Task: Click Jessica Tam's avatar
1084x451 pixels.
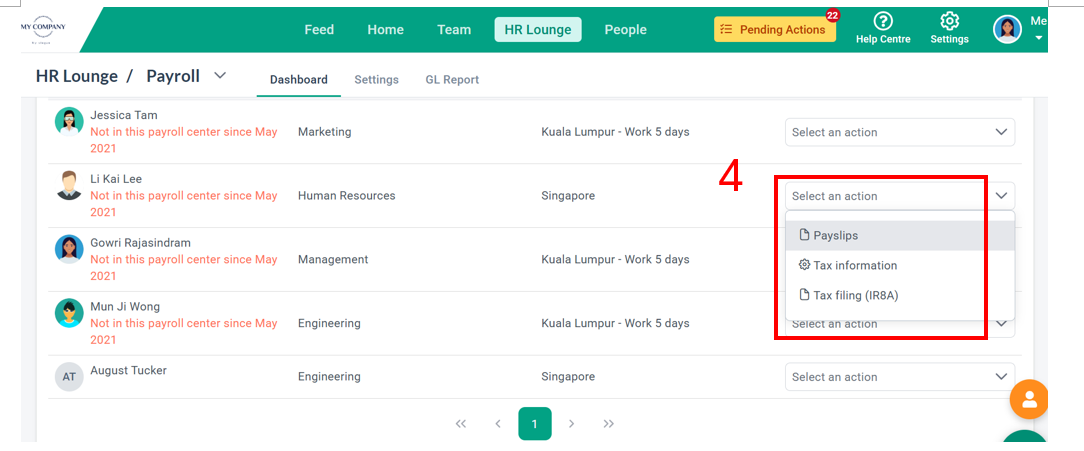Action: point(69,122)
